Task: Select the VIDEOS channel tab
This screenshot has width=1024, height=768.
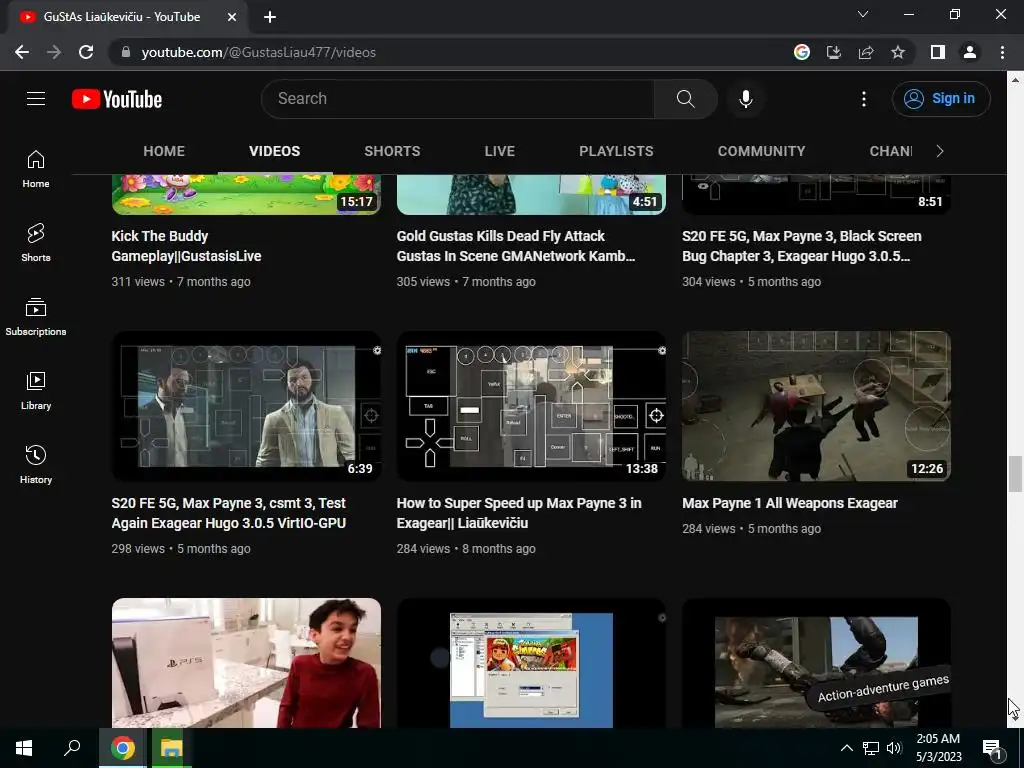Action: (x=274, y=151)
